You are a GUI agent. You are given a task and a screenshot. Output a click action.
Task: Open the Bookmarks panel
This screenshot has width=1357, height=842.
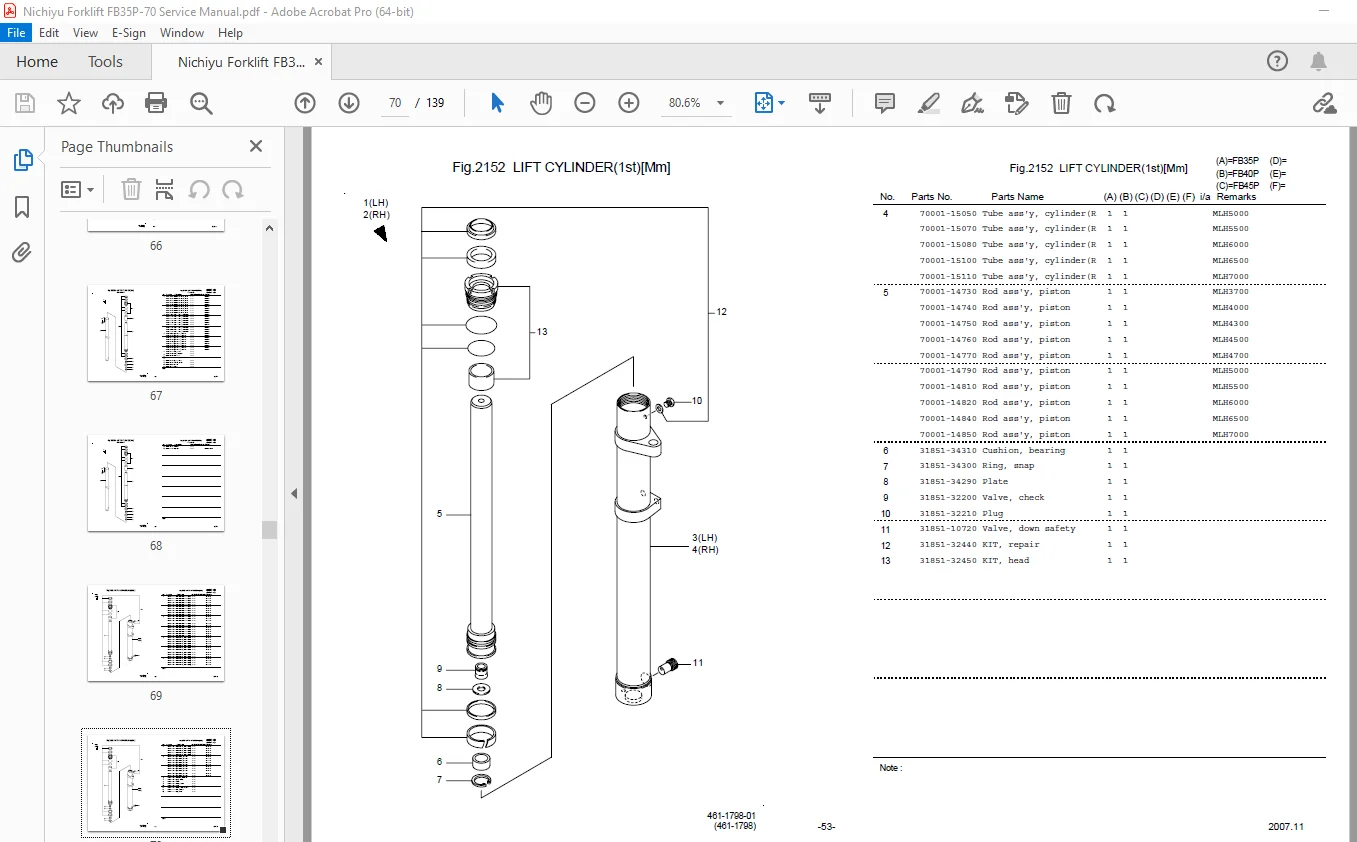point(22,206)
